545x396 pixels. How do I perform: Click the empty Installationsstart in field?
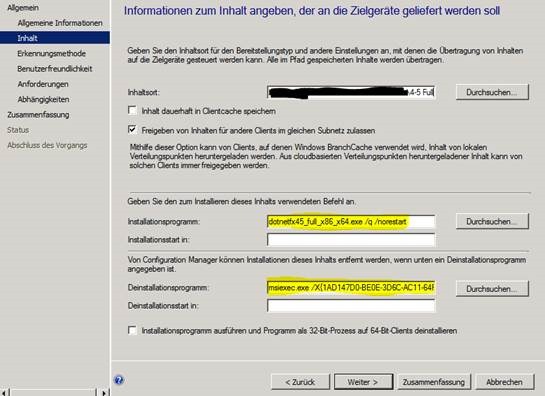coord(351,240)
